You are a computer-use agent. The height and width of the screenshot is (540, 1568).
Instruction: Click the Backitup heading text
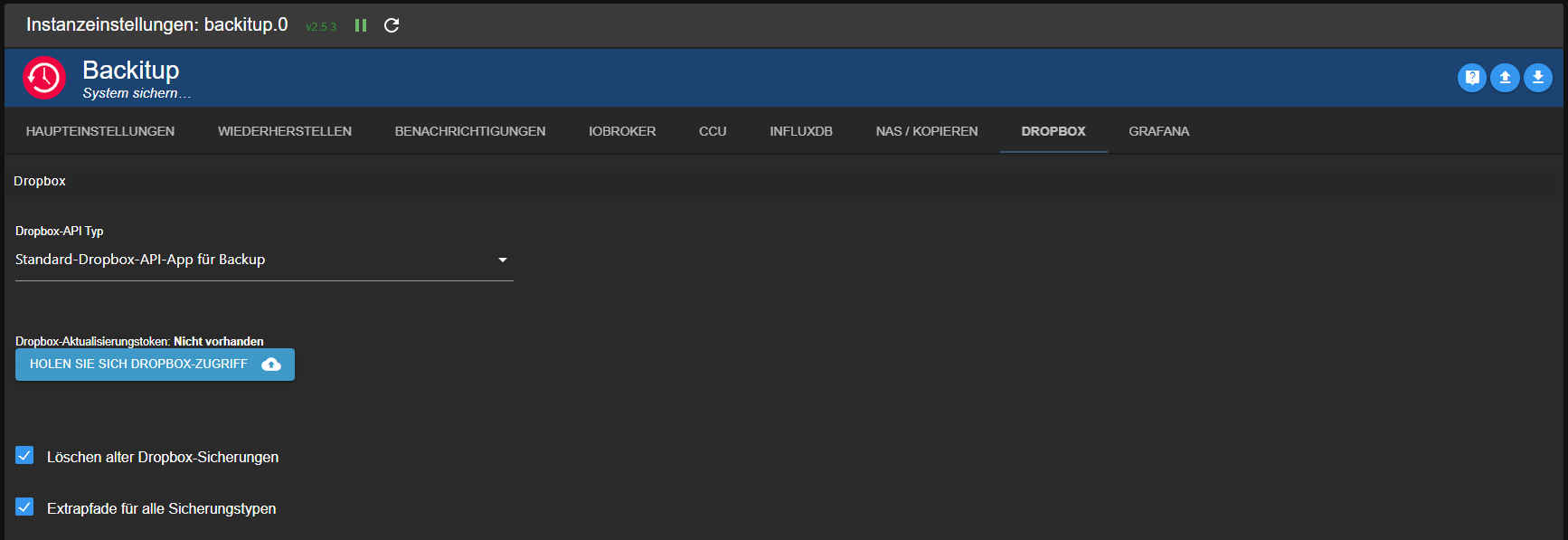[131, 70]
